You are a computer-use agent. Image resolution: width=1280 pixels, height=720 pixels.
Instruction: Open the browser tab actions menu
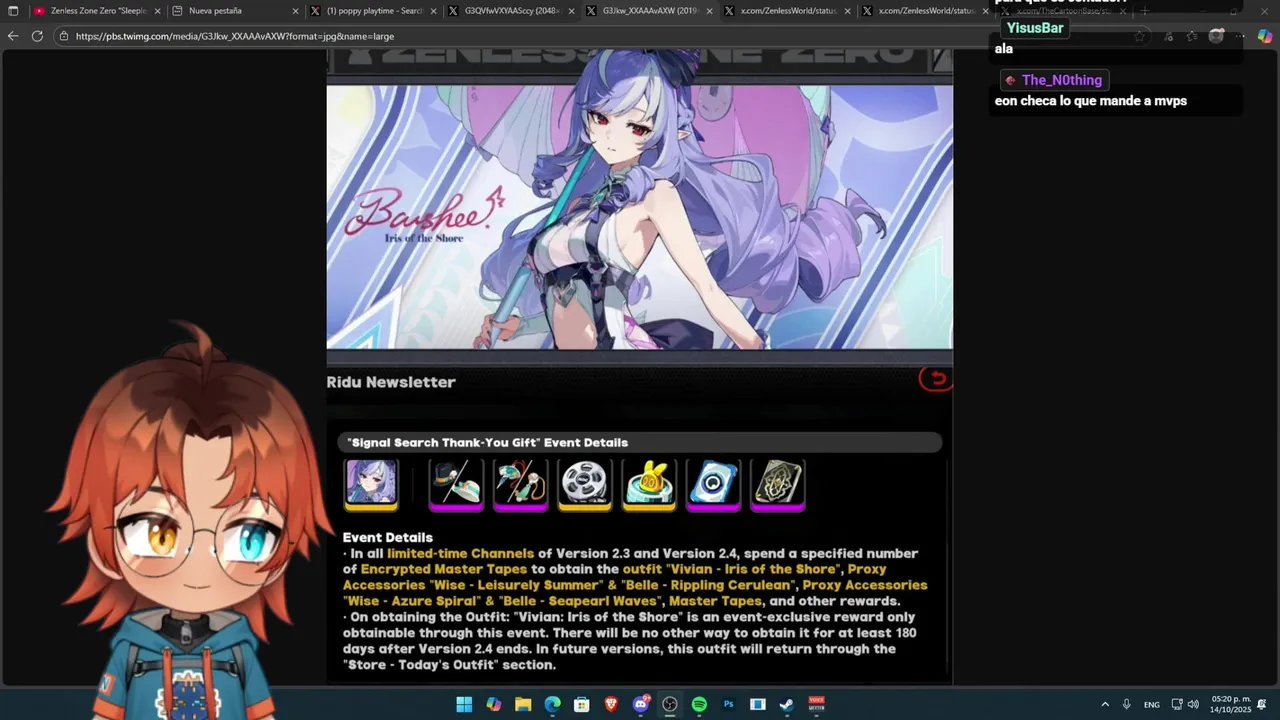coord(13,11)
